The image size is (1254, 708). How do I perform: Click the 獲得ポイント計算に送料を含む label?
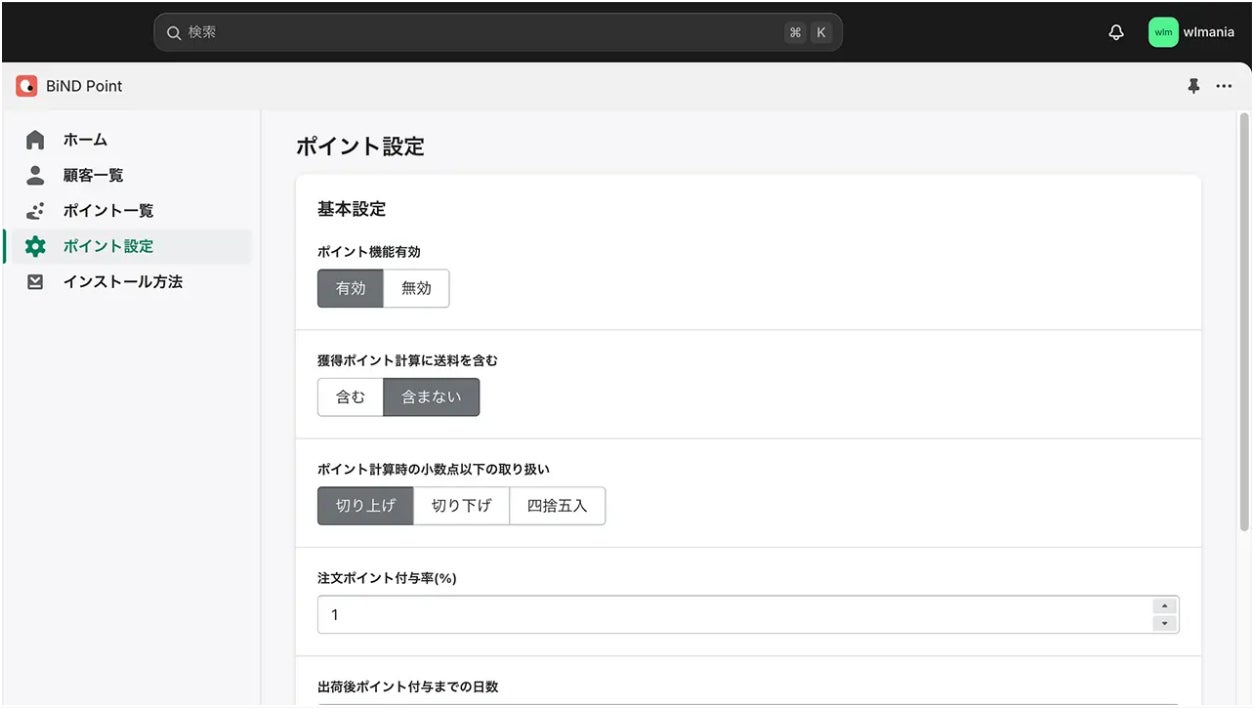point(408,360)
